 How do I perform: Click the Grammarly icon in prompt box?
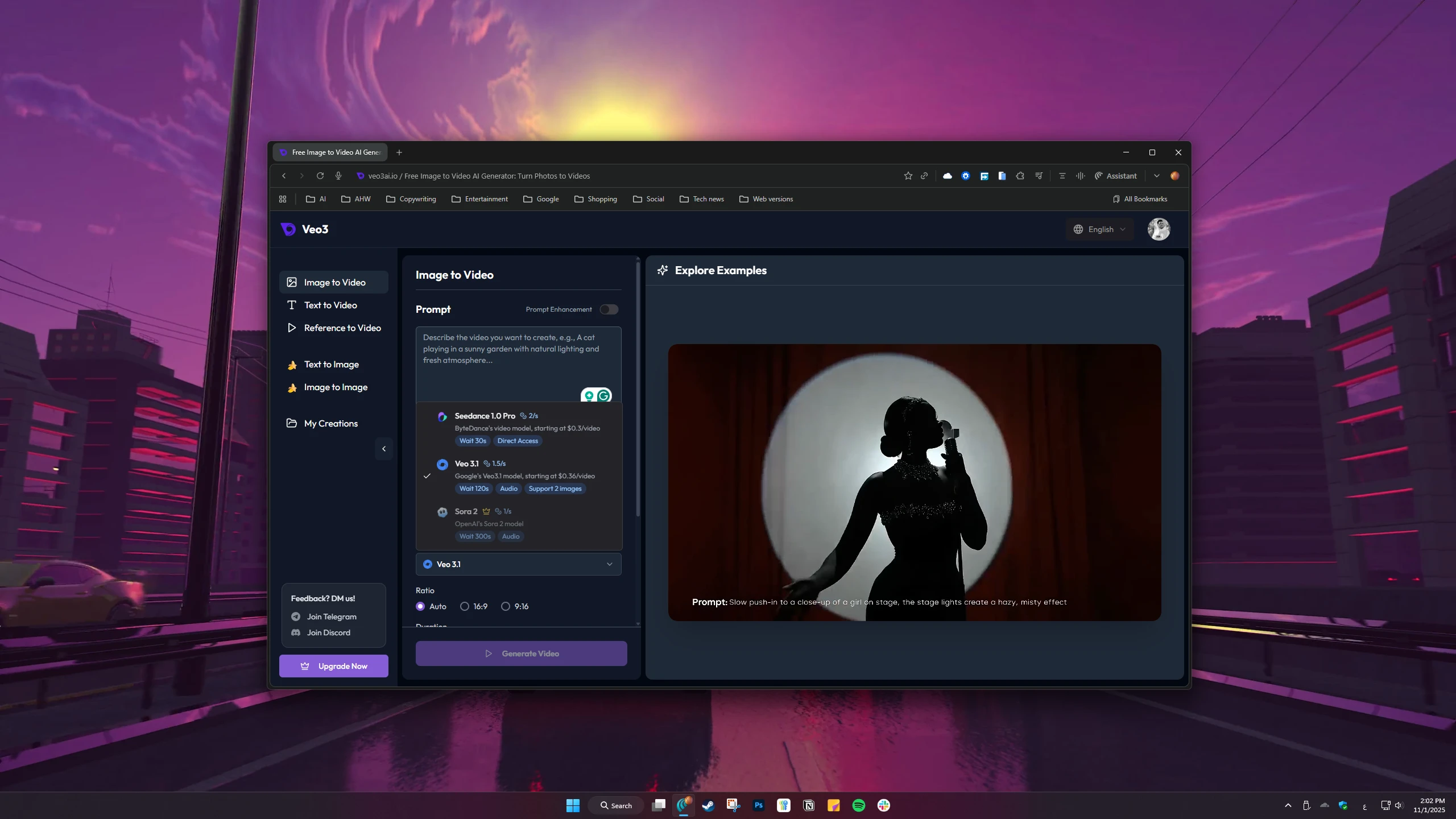click(x=603, y=395)
